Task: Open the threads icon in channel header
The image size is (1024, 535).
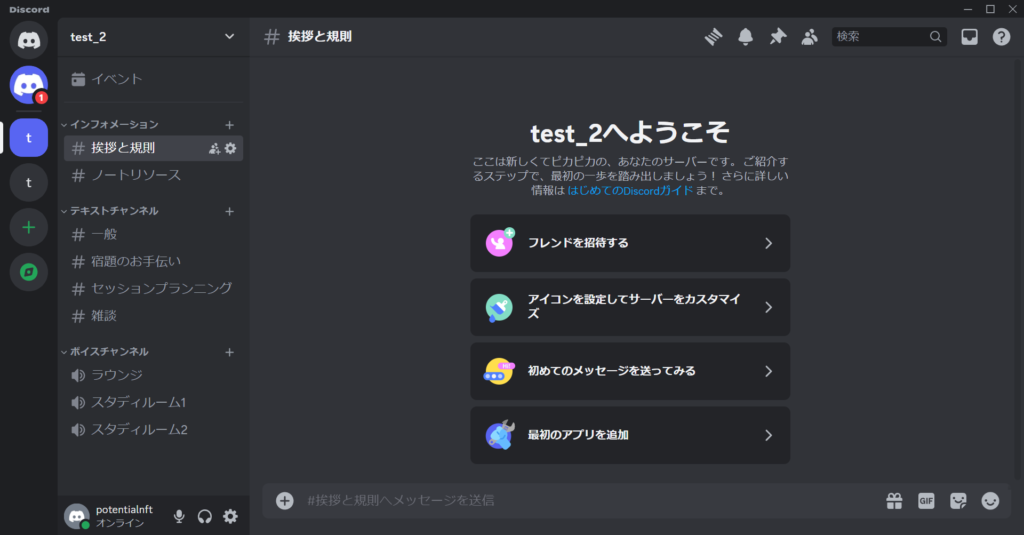Action: [x=713, y=37]
